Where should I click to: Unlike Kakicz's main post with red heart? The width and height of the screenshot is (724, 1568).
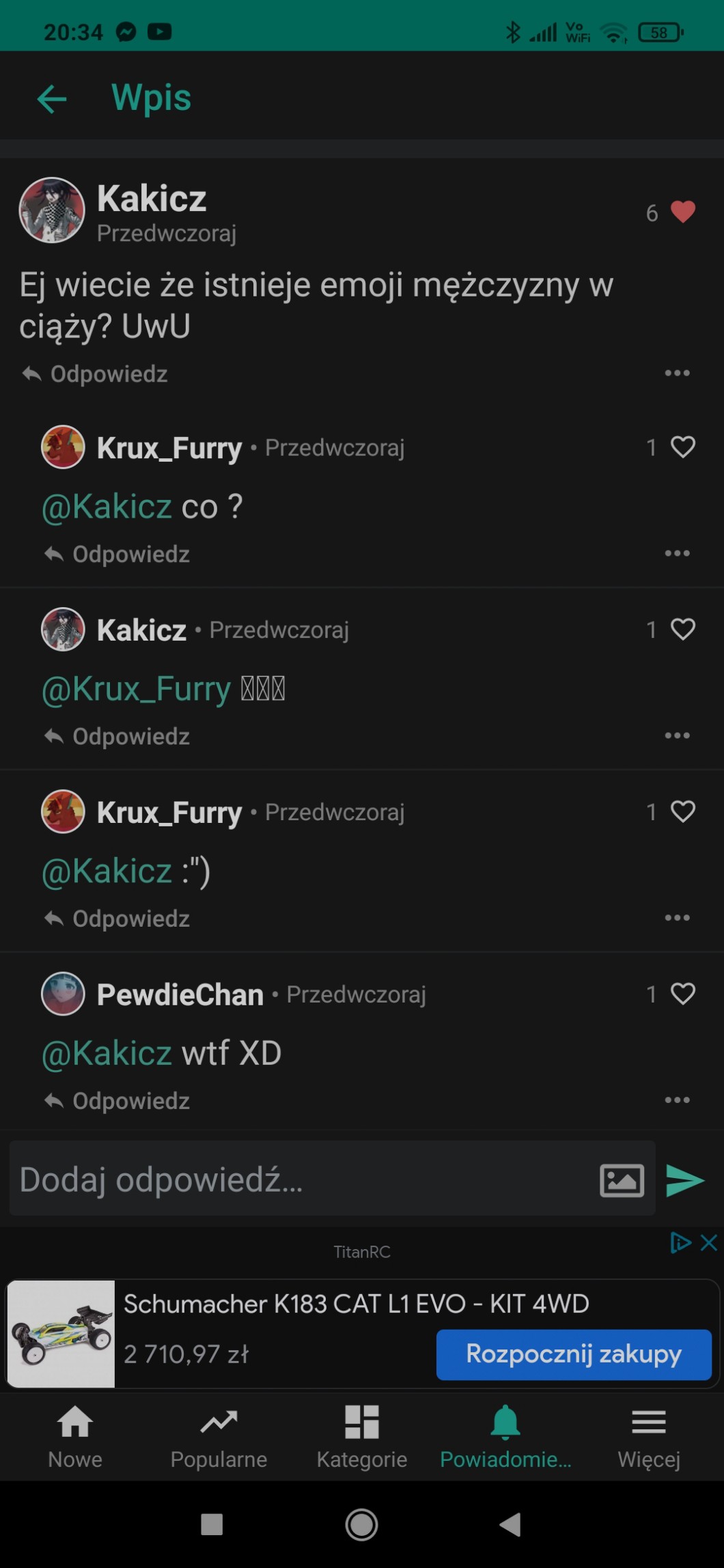pyautogui.click(x=682, y=212)
